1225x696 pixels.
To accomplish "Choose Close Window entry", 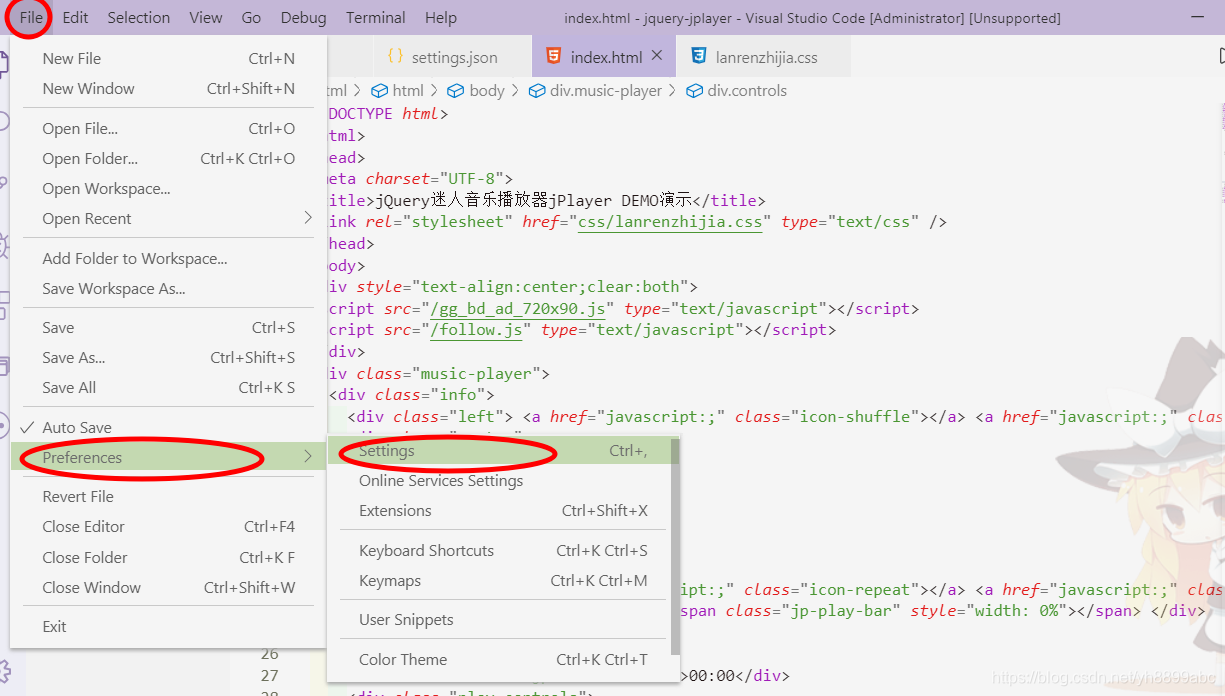I will pos(168,588).
